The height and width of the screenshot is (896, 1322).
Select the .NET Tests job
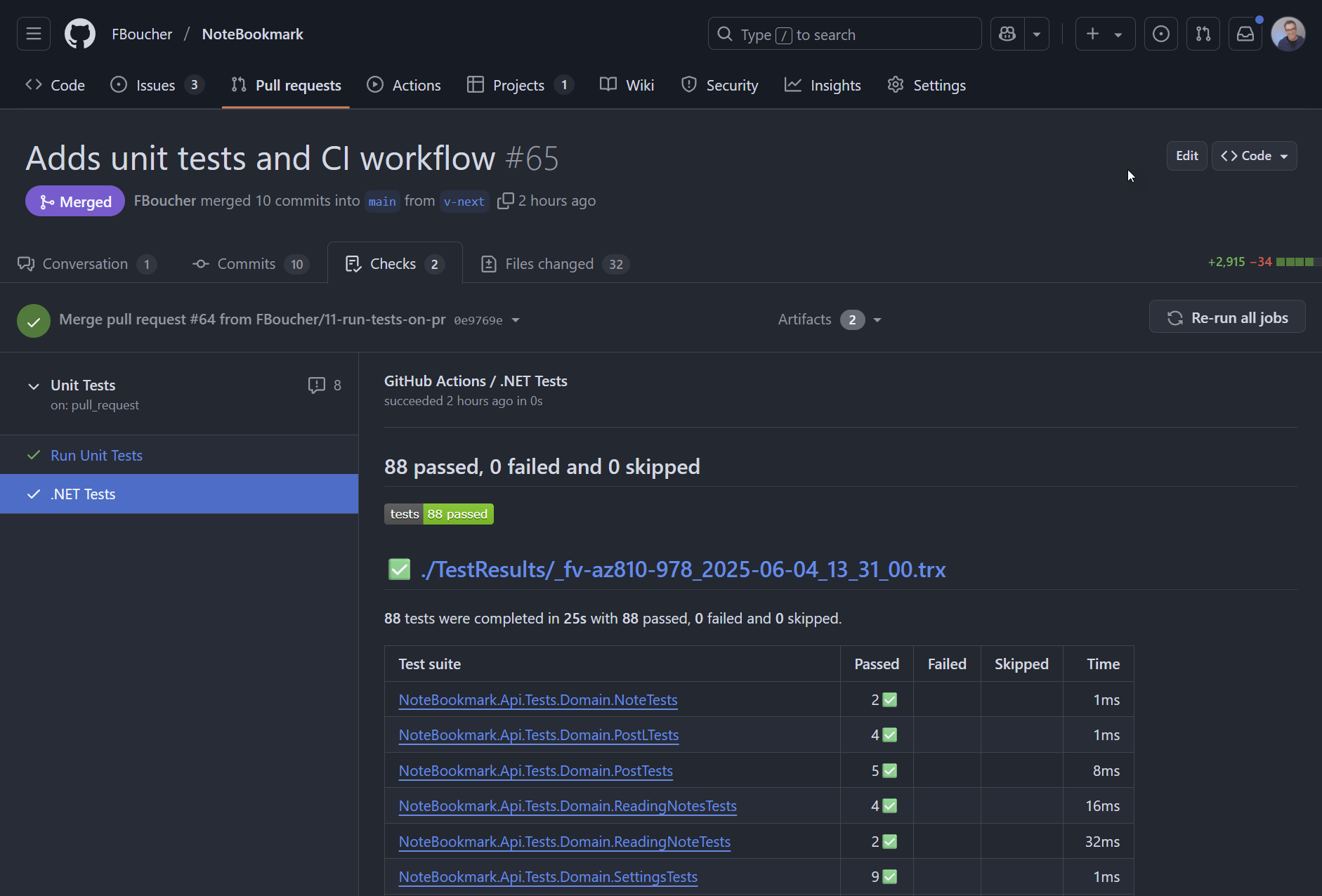(x=179, y=494)
